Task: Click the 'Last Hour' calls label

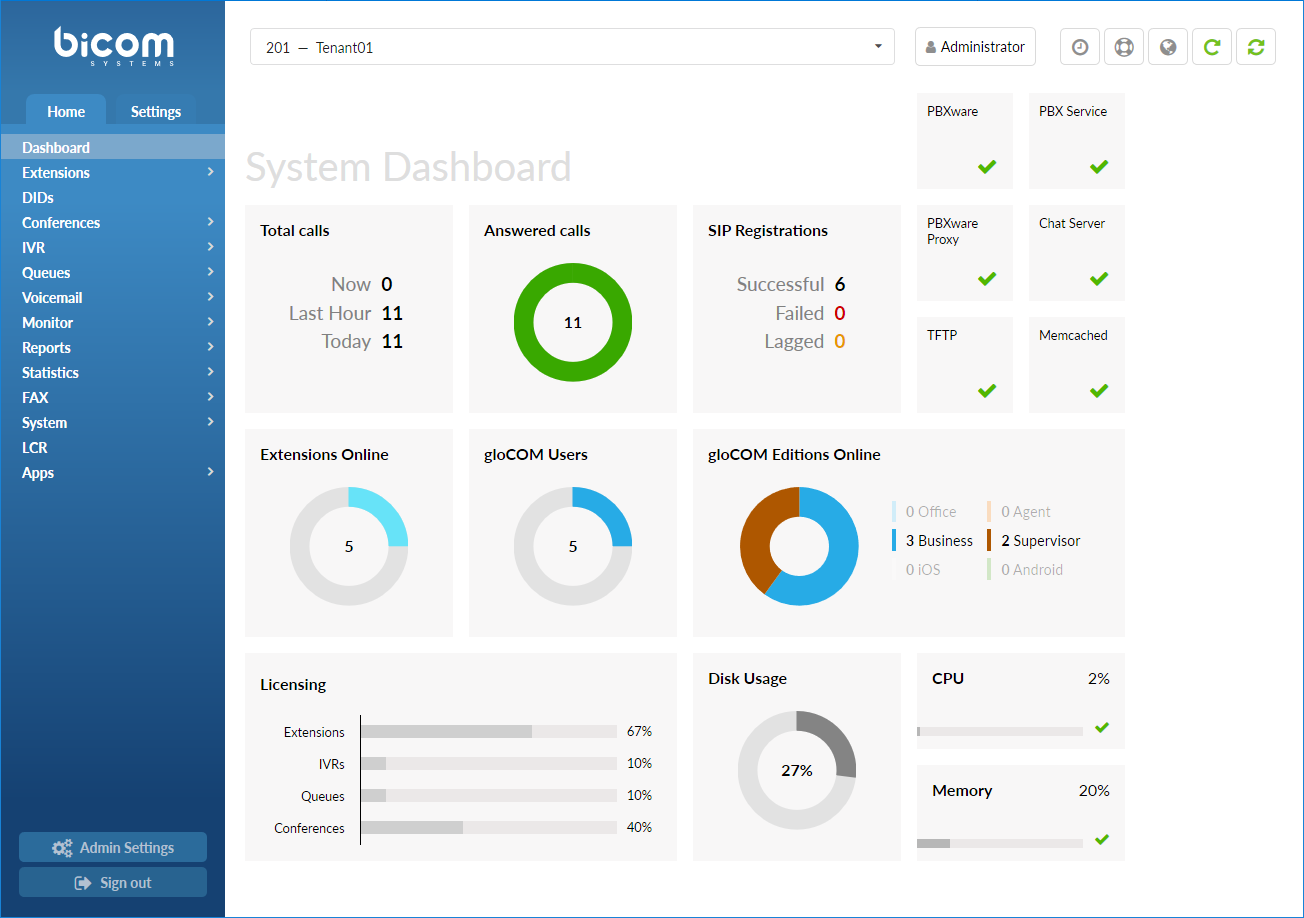Action: point(330,313)
